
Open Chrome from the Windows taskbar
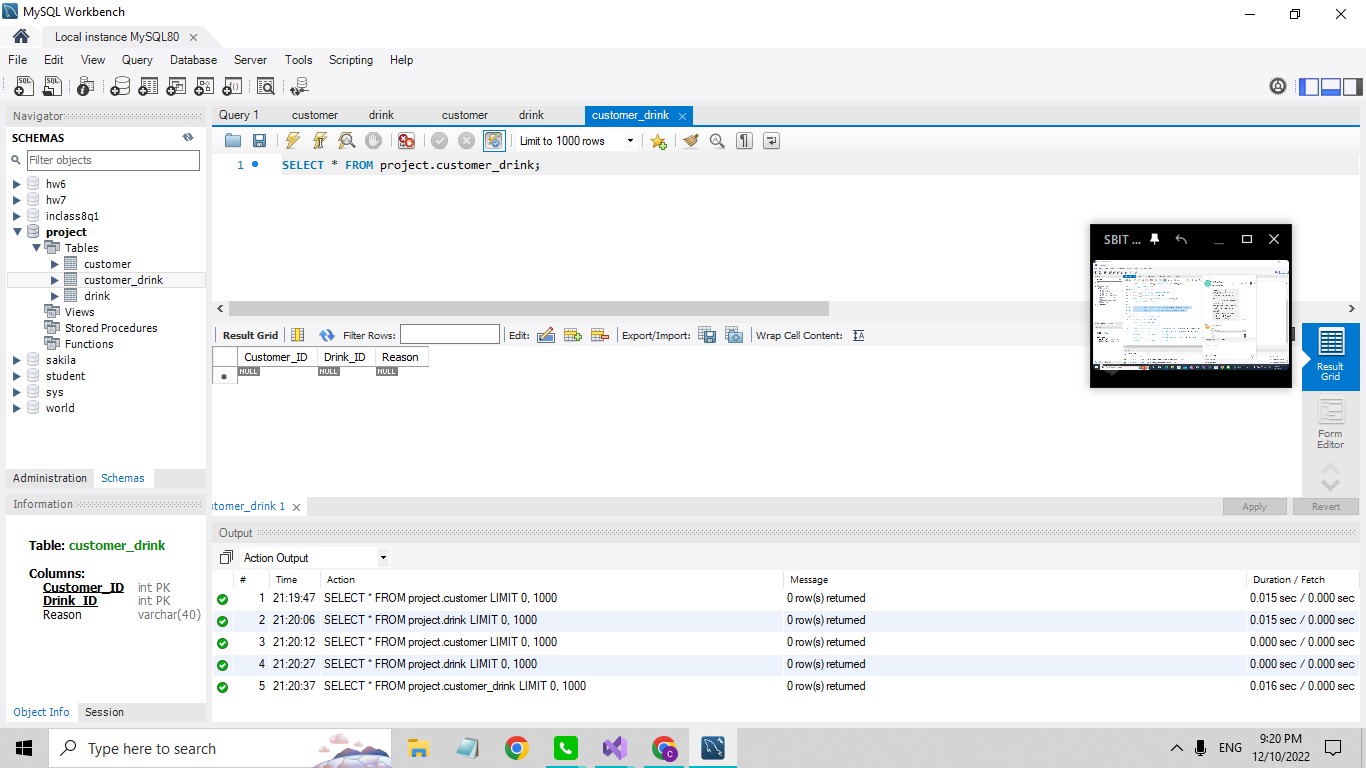516,748
